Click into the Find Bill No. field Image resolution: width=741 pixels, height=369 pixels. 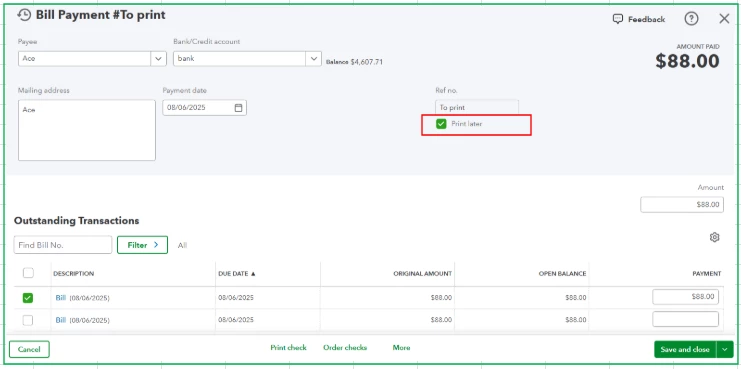63,245
